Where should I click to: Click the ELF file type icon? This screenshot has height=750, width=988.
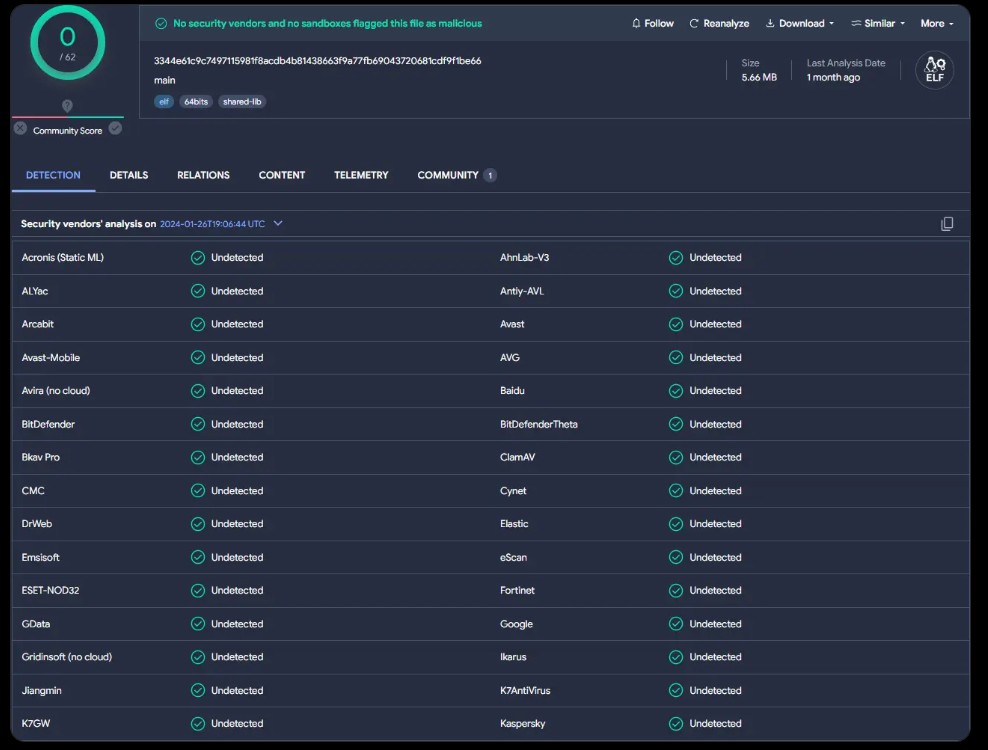934,70
